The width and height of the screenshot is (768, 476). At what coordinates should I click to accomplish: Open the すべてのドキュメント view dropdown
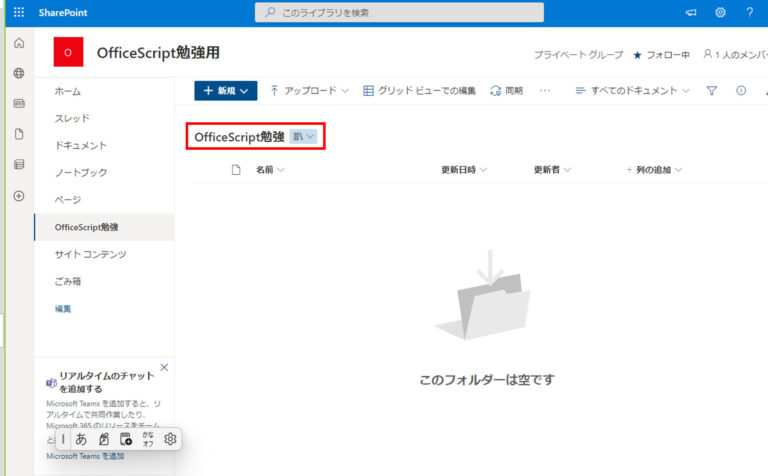632,91
